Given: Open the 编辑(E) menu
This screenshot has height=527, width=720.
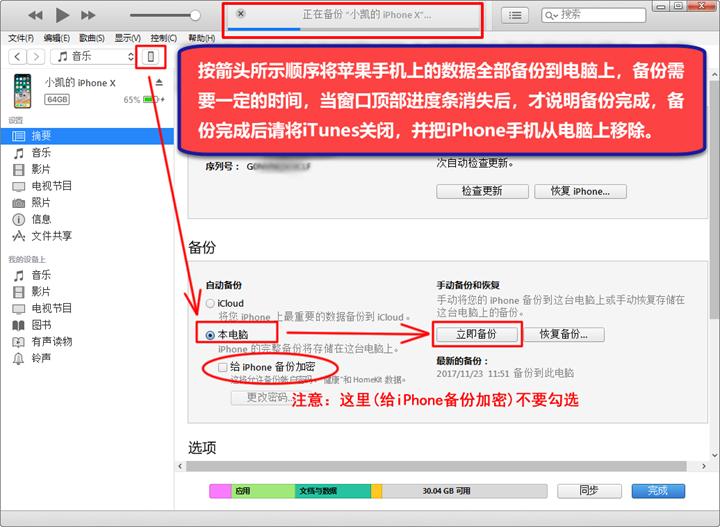Looking at the screenshot, I should click(56, 38).
